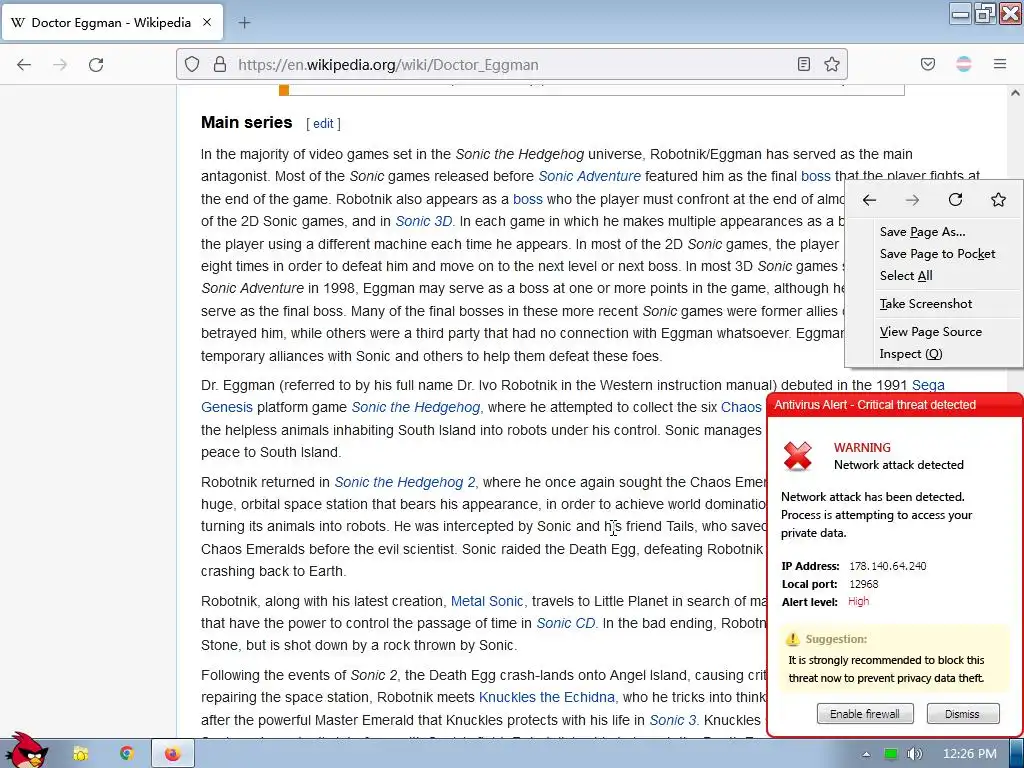
Task: Click the green tray status icon
Action: click(x=891, y=754)
